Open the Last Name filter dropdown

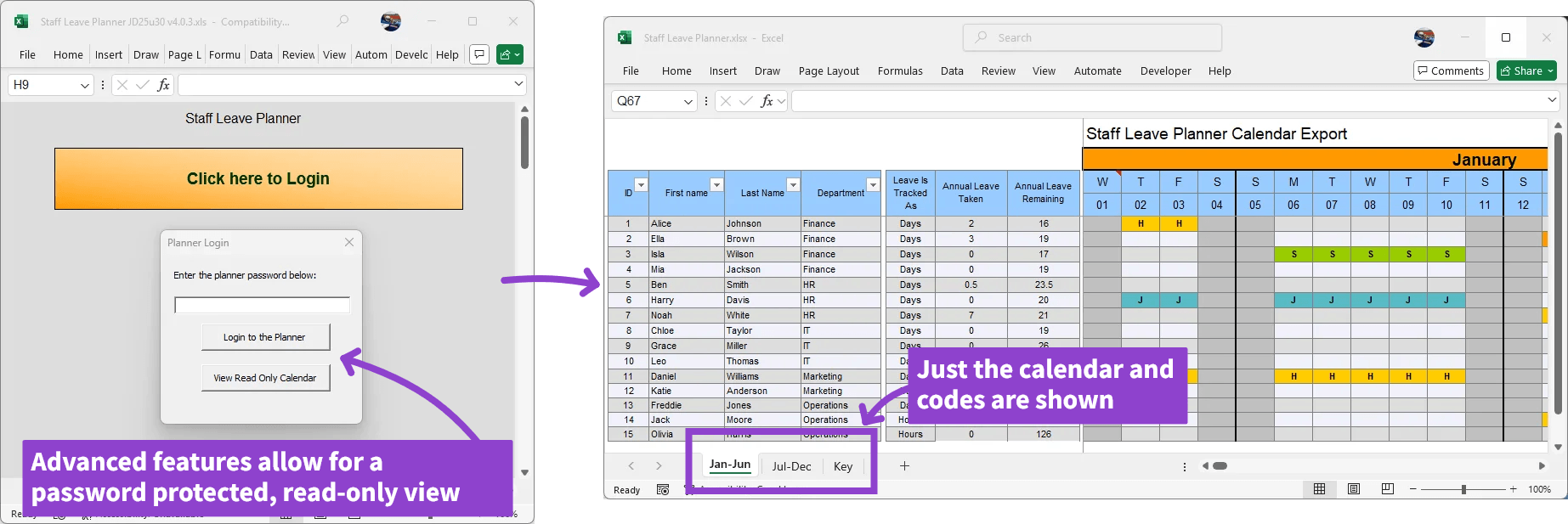click(792, 184)
